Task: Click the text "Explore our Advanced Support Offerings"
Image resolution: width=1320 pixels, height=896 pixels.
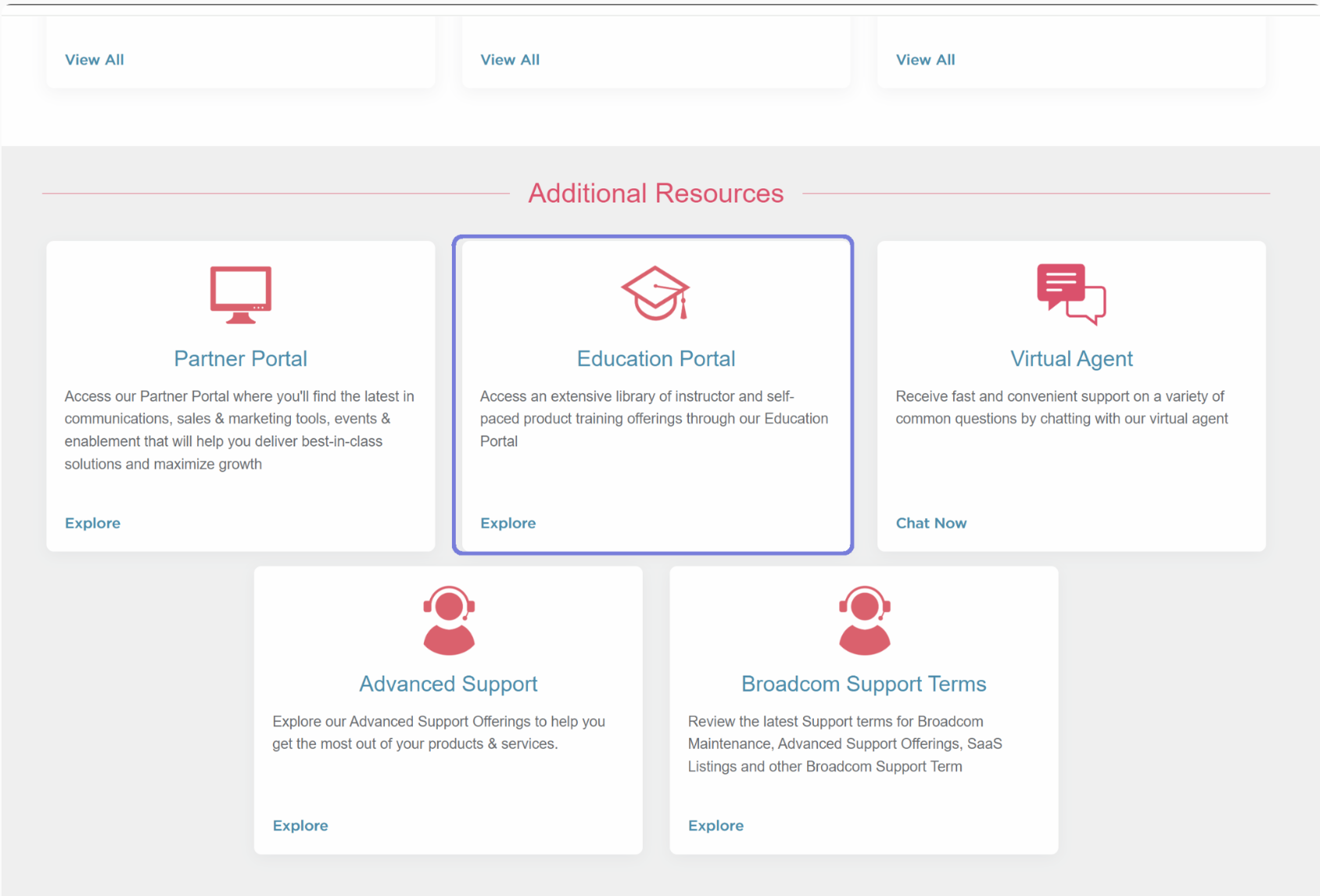Action: (x=401, y=722)
